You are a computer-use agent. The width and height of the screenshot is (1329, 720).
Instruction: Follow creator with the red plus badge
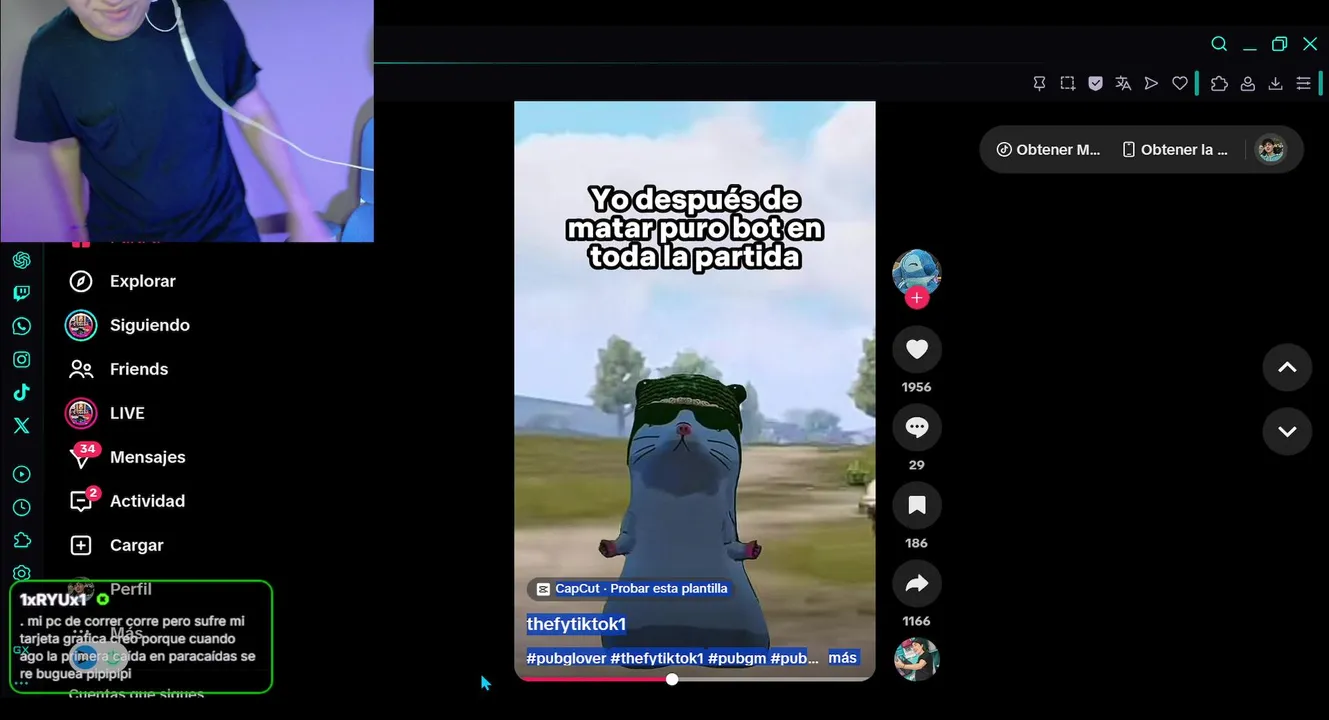(917, 298)
